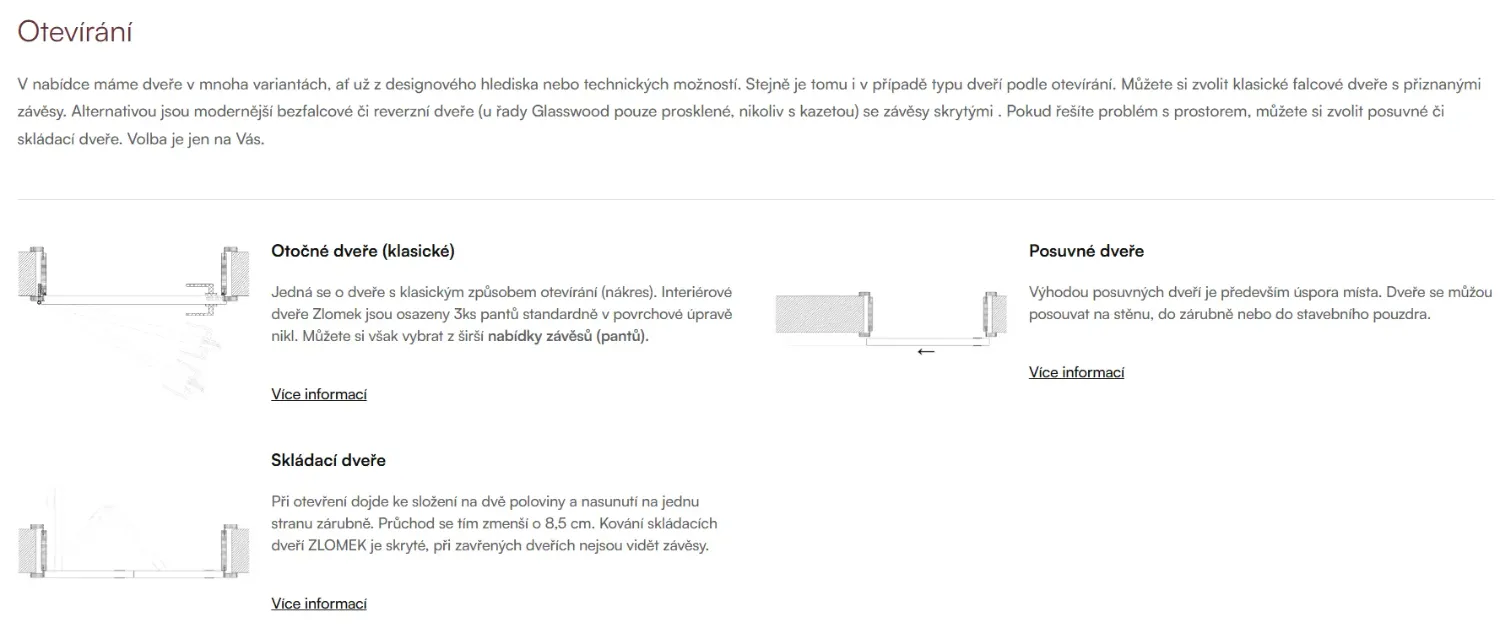Click the folding door diagram illustration

coord(134,535)
